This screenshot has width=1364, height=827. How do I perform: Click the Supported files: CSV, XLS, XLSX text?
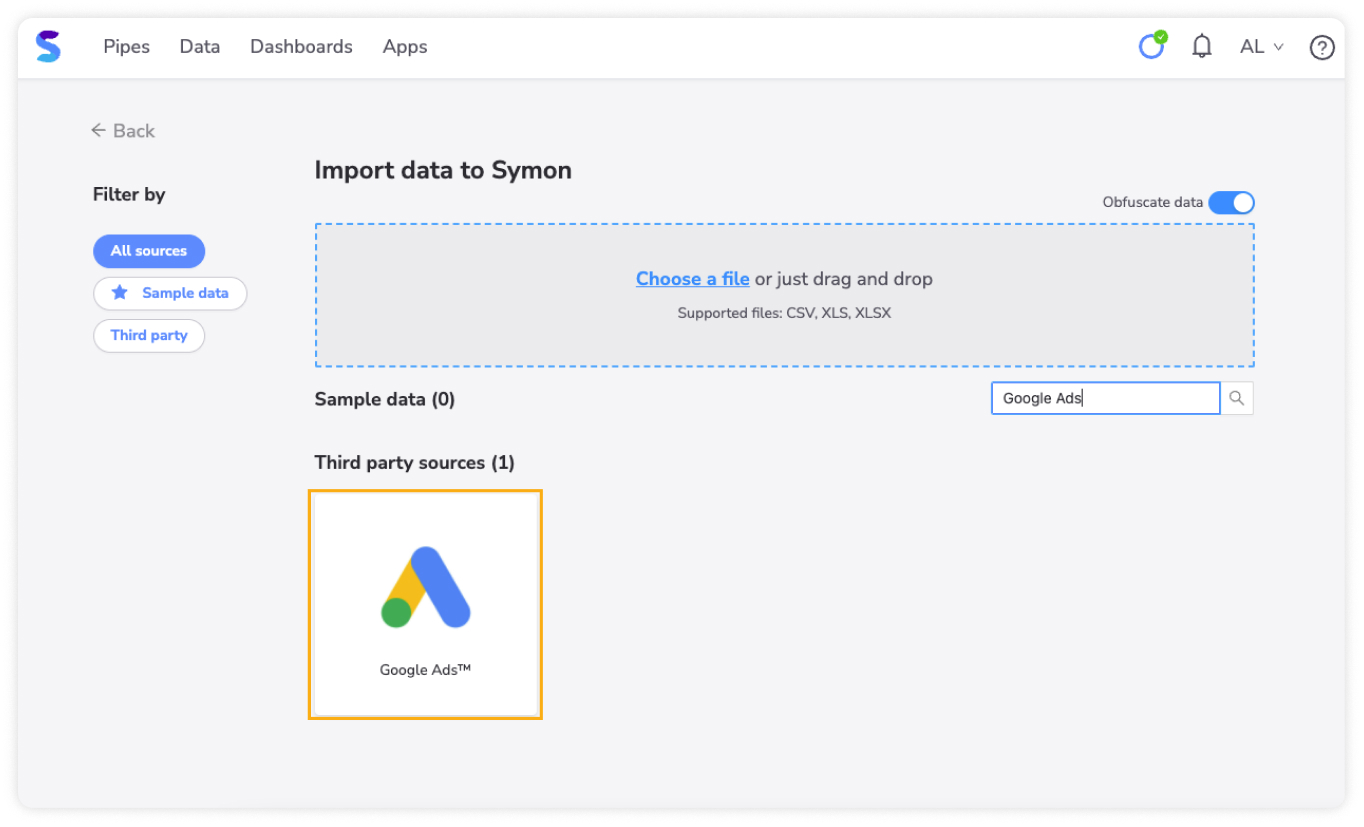click(x=784, y=313)
